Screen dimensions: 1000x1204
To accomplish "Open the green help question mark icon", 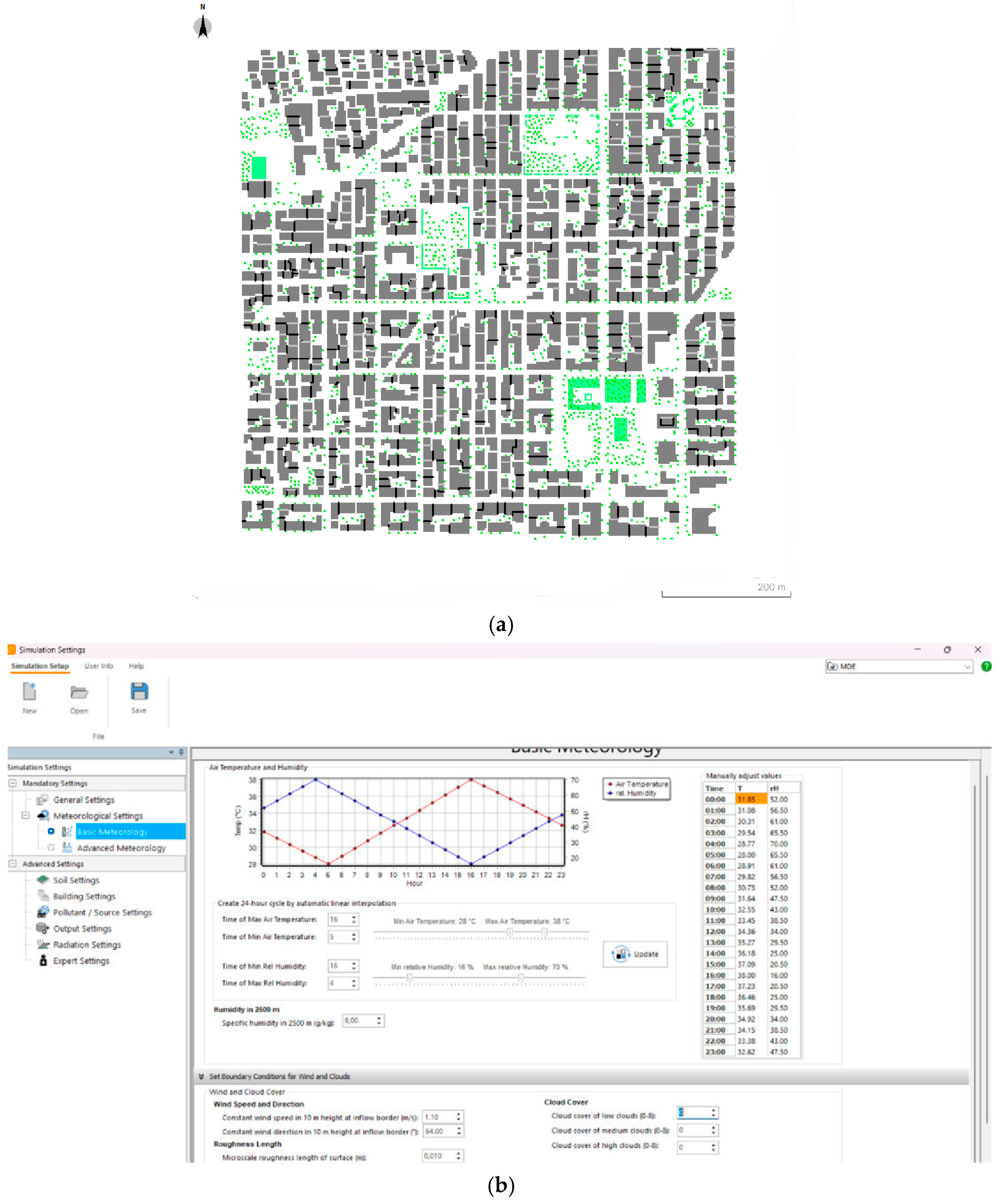I will click(986, 666).
